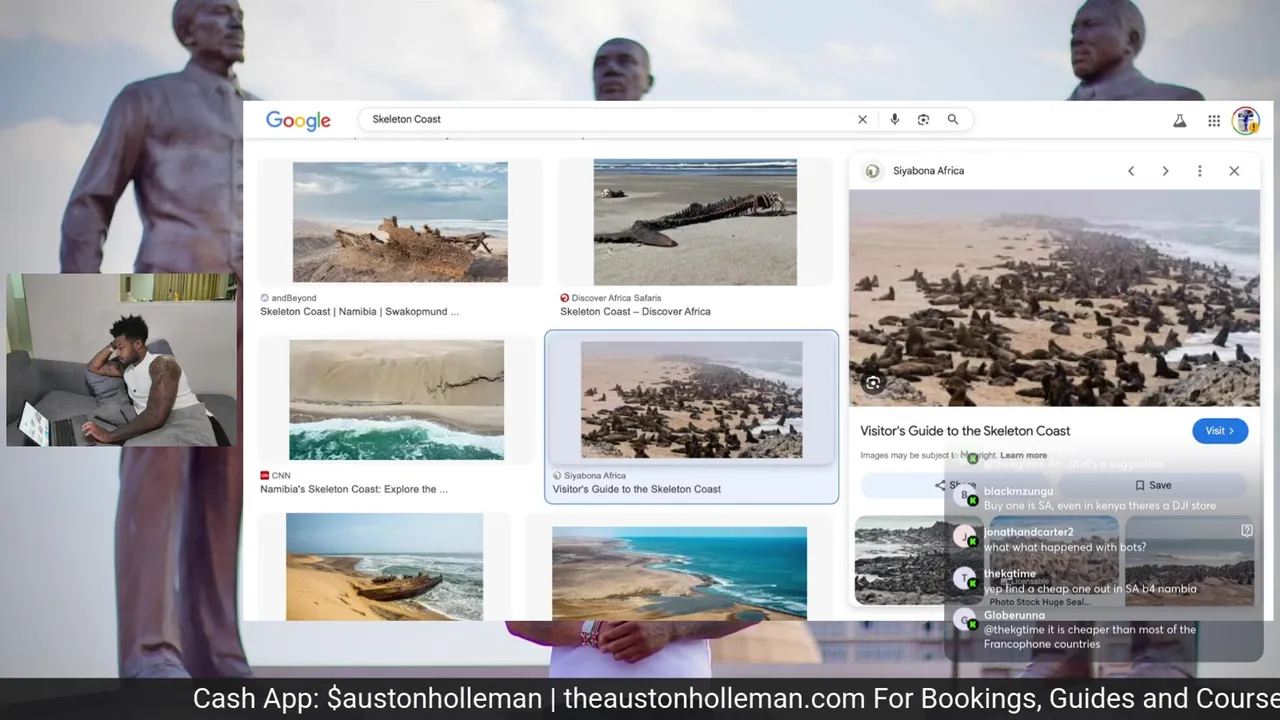This screenshot has width=1280, height=720.
Task: Open Google Lens image search icon
Action: 923,119
